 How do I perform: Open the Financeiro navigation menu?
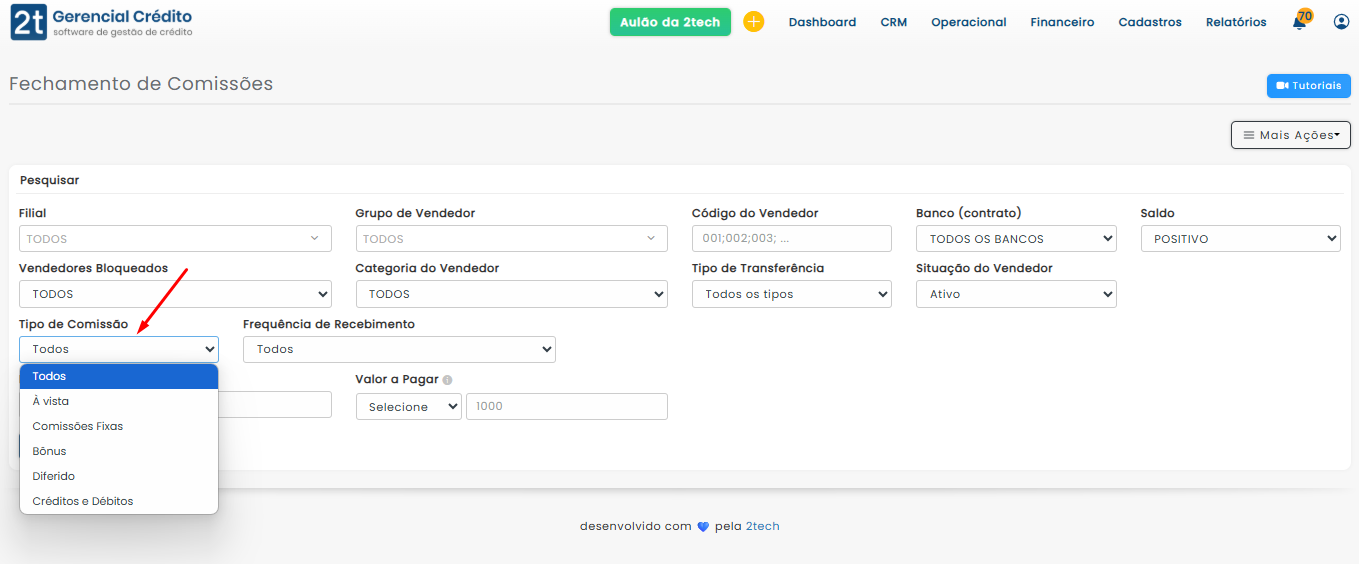(1062, 22)
